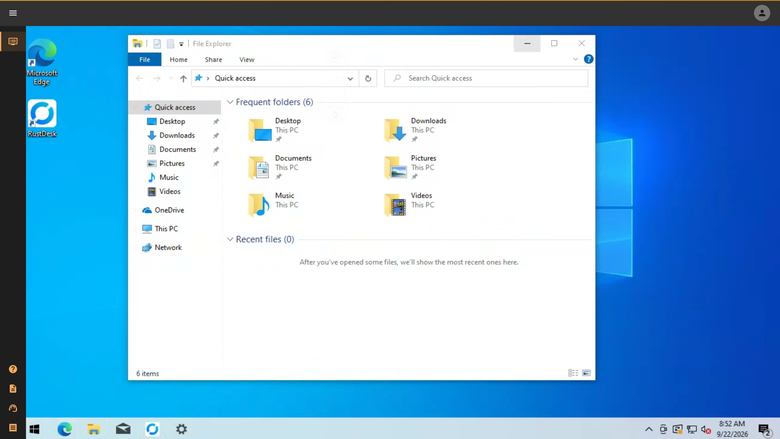Collapse the Recent files group
The width and height of the screenshot is (780, 439).
pos(230,239)
